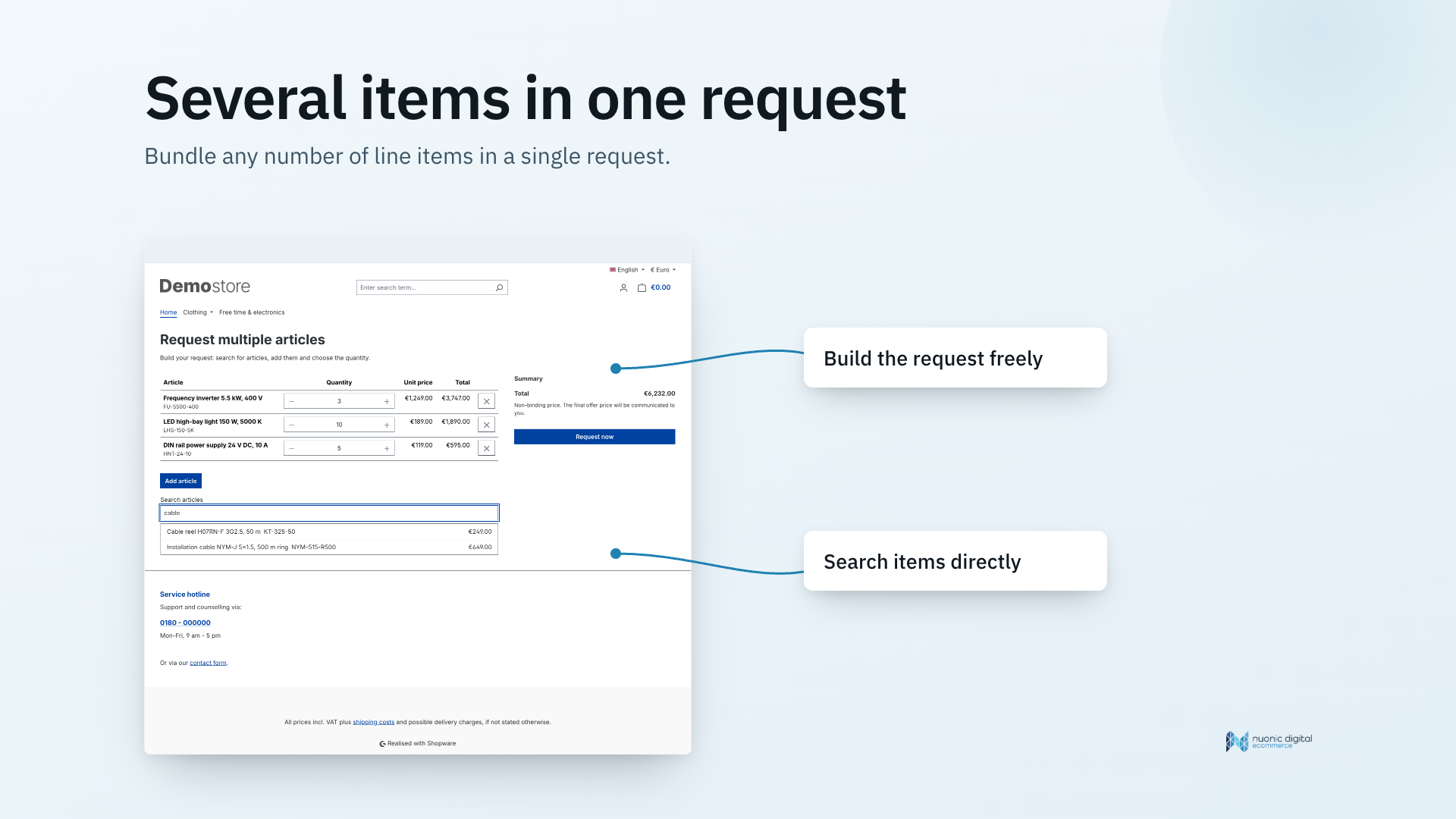Click the €3,747.00 line total
1456x819 pixels.
456,398
